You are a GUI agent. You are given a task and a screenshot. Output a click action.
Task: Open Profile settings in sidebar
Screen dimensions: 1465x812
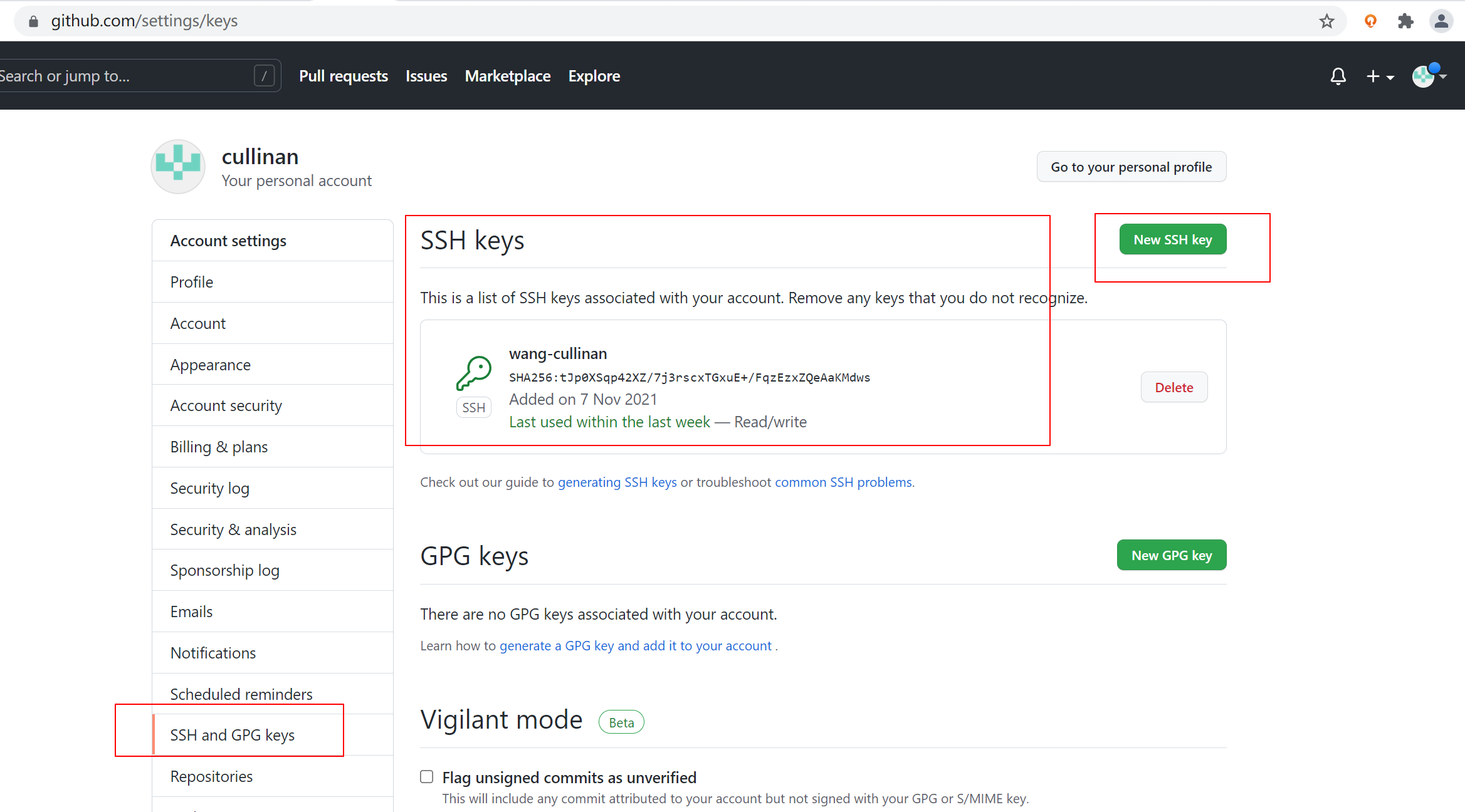(273, 282)
